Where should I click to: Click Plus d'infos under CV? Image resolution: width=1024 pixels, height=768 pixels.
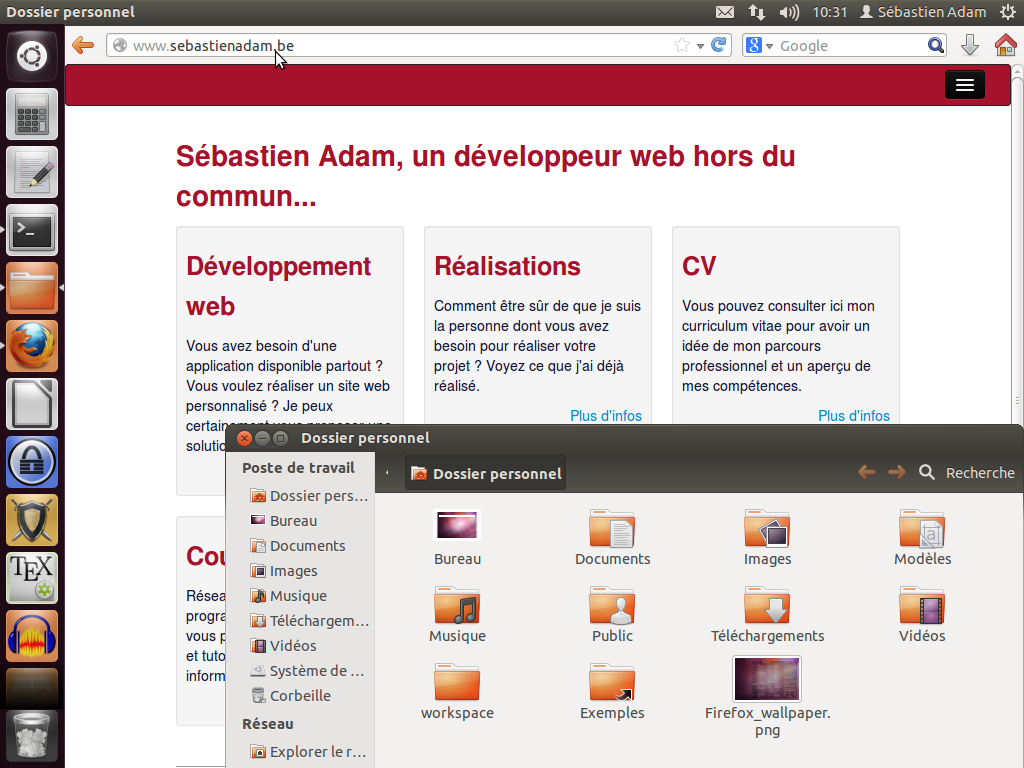853,416
